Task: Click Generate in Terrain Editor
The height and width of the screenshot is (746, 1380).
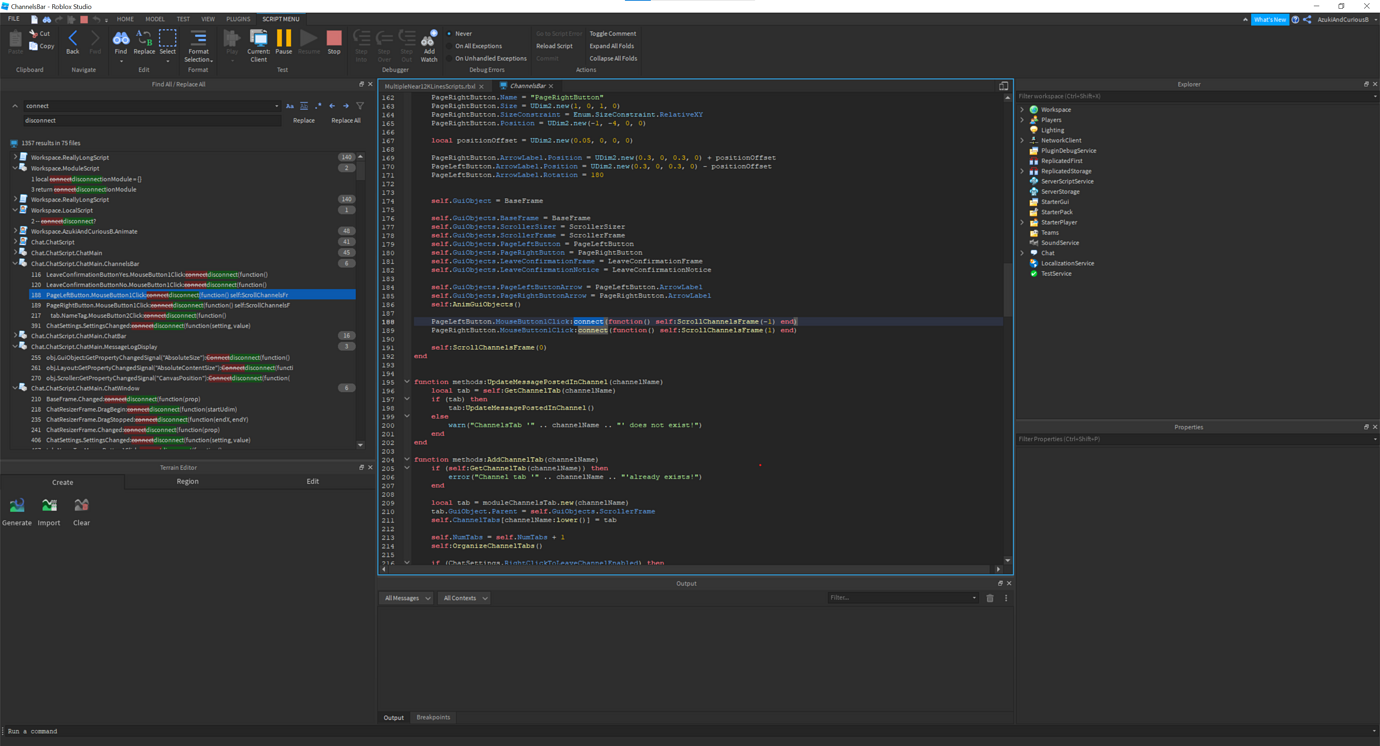Action: point(17,512)
